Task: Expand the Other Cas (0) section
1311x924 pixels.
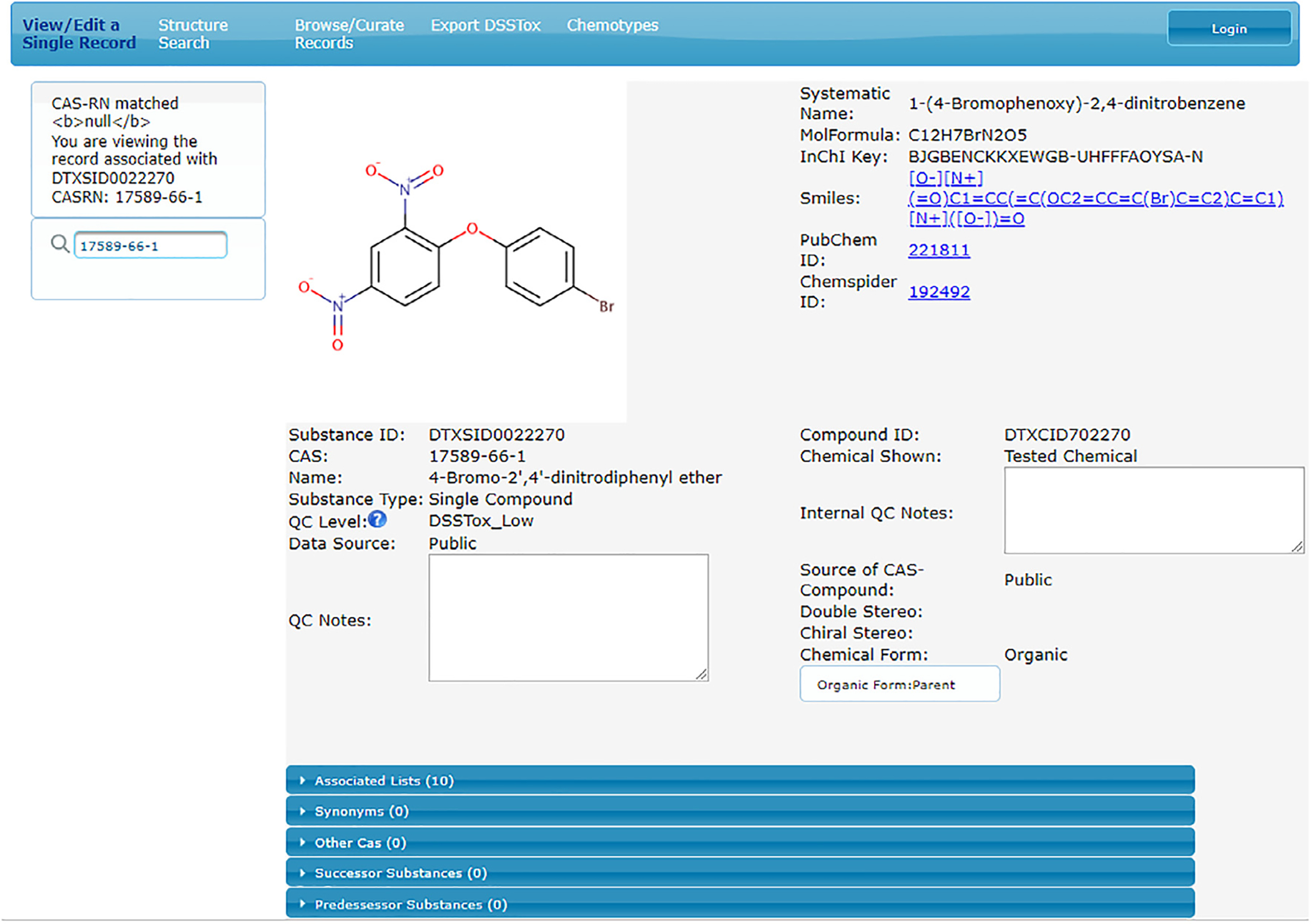Action: 740,842
